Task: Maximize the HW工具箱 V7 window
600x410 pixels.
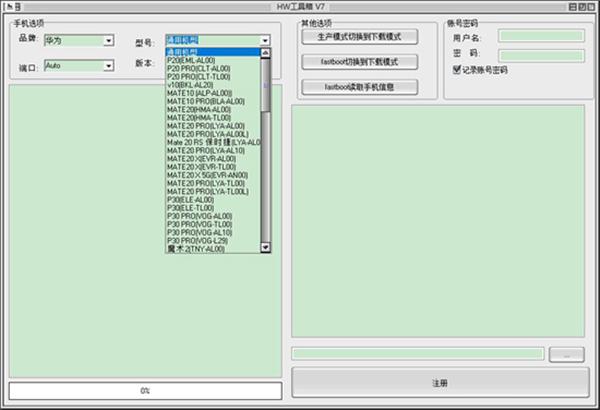Action: [x=582, y=7]
